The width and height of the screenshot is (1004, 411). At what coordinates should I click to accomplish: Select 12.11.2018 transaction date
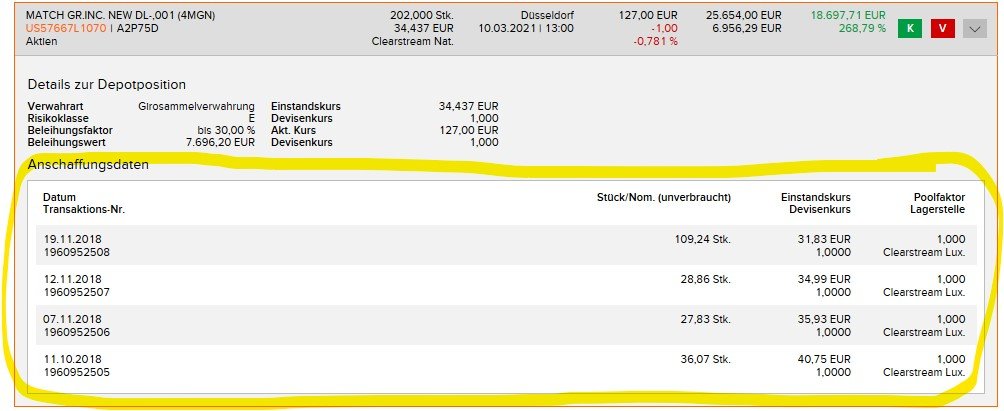(73, 279)
